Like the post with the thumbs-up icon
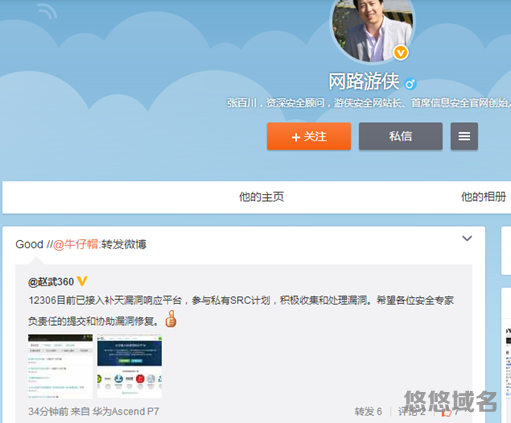The height and width of the screenshot is (423, 511). pos(446,412)
